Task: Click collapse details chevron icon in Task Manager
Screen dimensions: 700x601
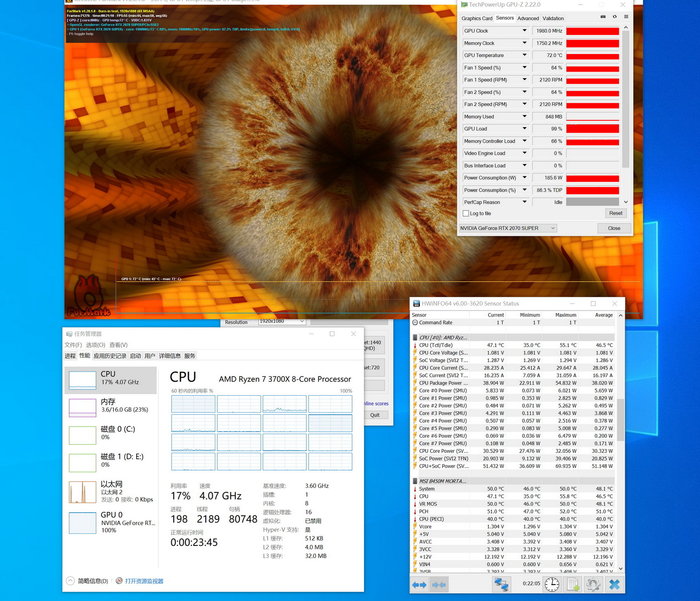Action: point(70,581)
